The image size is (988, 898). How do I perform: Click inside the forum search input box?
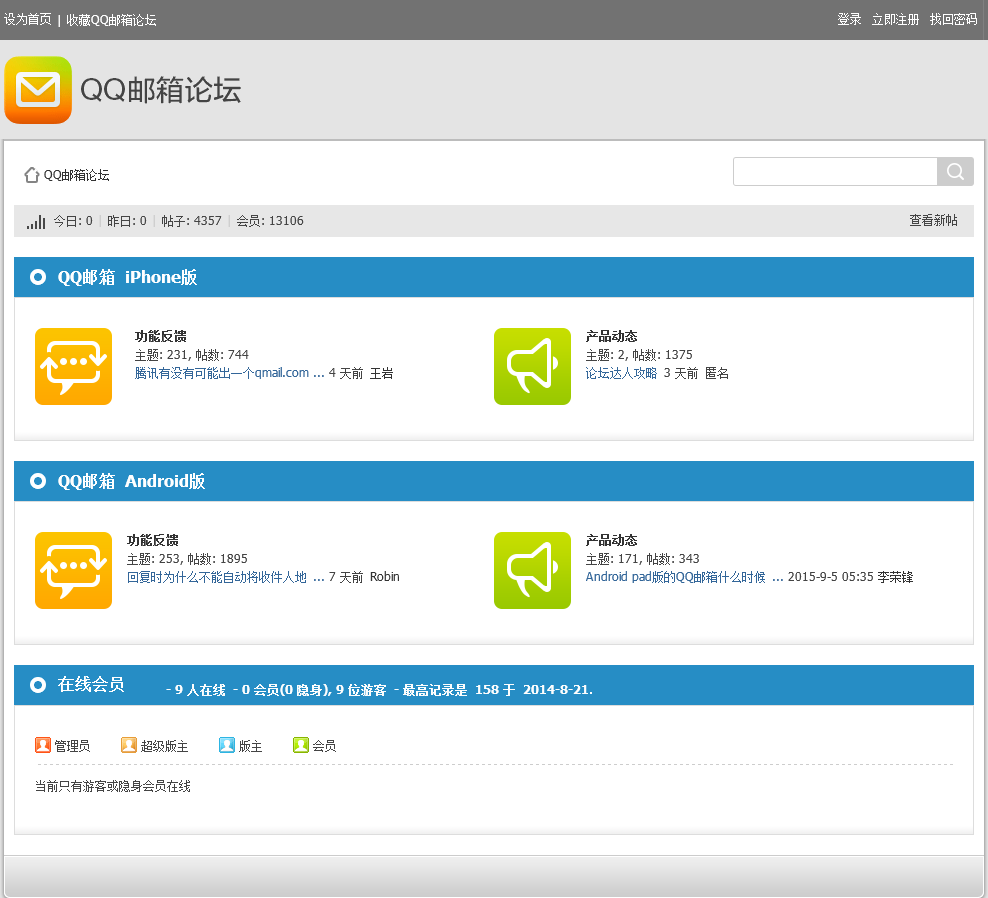pos(834,172)
